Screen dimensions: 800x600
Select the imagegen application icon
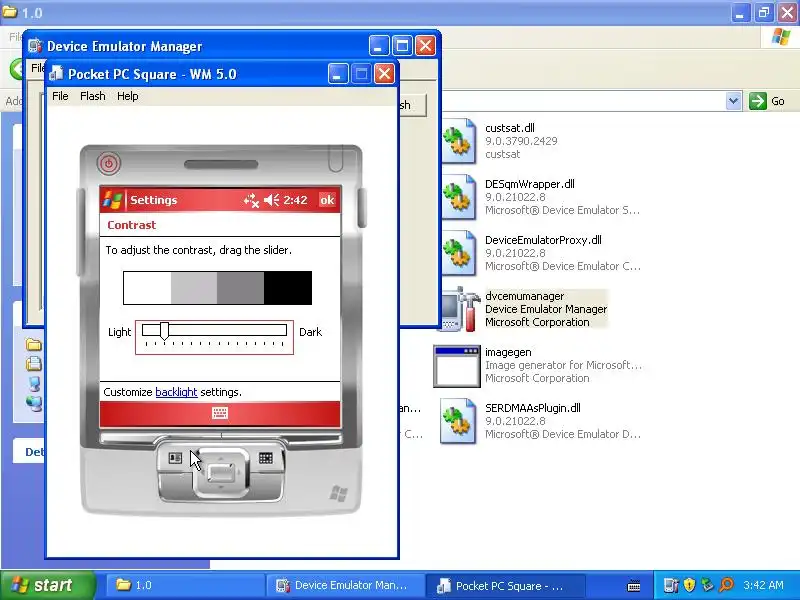tap(457, 366)
